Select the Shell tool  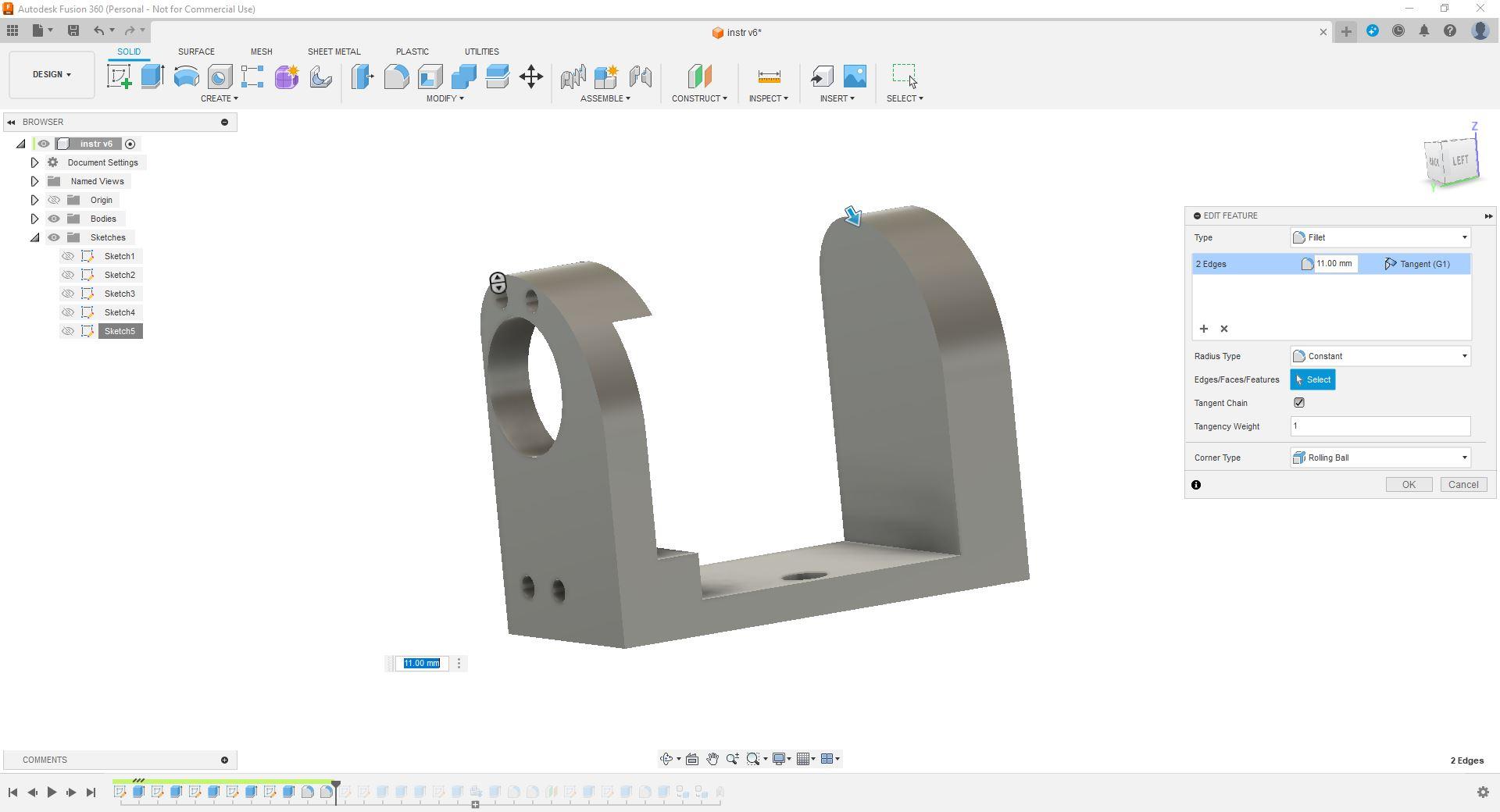point(430,77)
